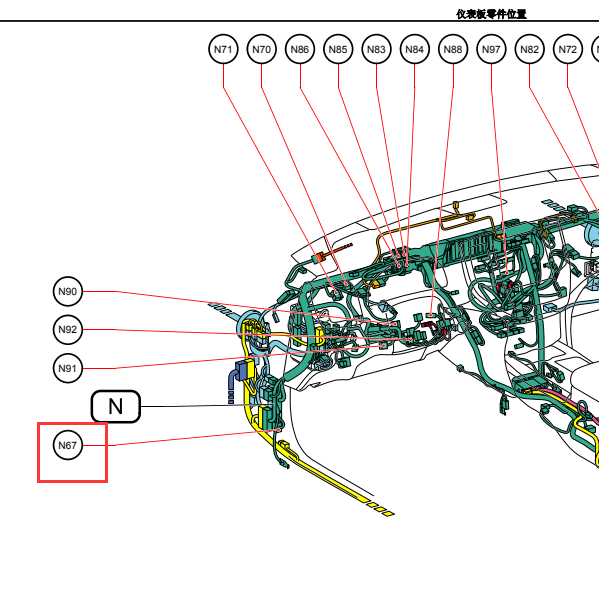Select the N82 connector label

[x=529, y=49]
